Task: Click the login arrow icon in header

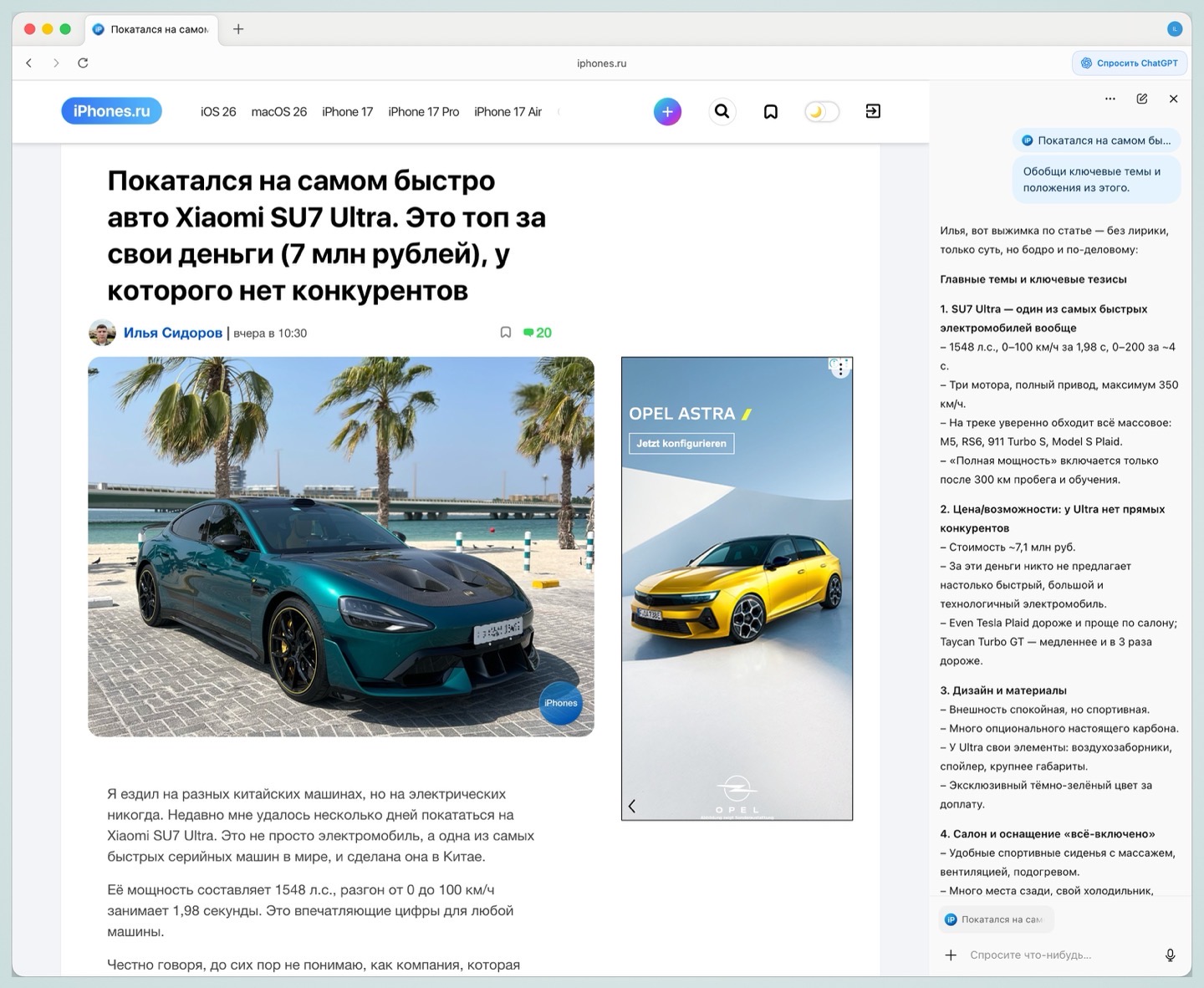Action: pyautogui.click(x=873, y=111)
